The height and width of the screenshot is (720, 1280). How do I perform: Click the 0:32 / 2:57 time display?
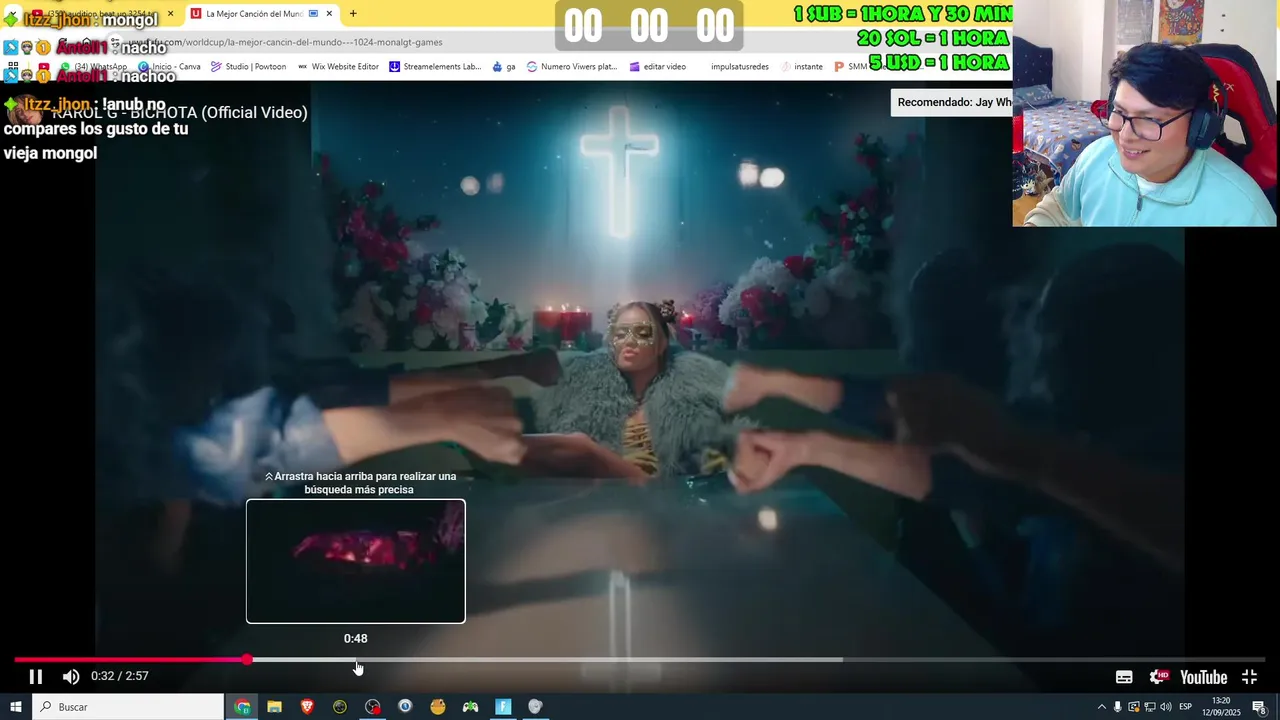tap(120, 676)
